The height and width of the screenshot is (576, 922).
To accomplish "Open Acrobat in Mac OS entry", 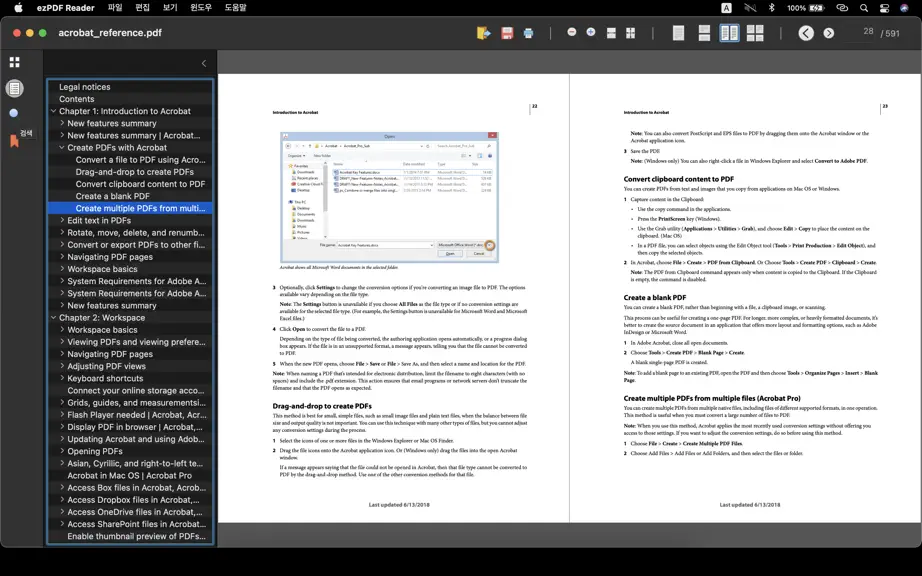I will [x=131, y=475].
